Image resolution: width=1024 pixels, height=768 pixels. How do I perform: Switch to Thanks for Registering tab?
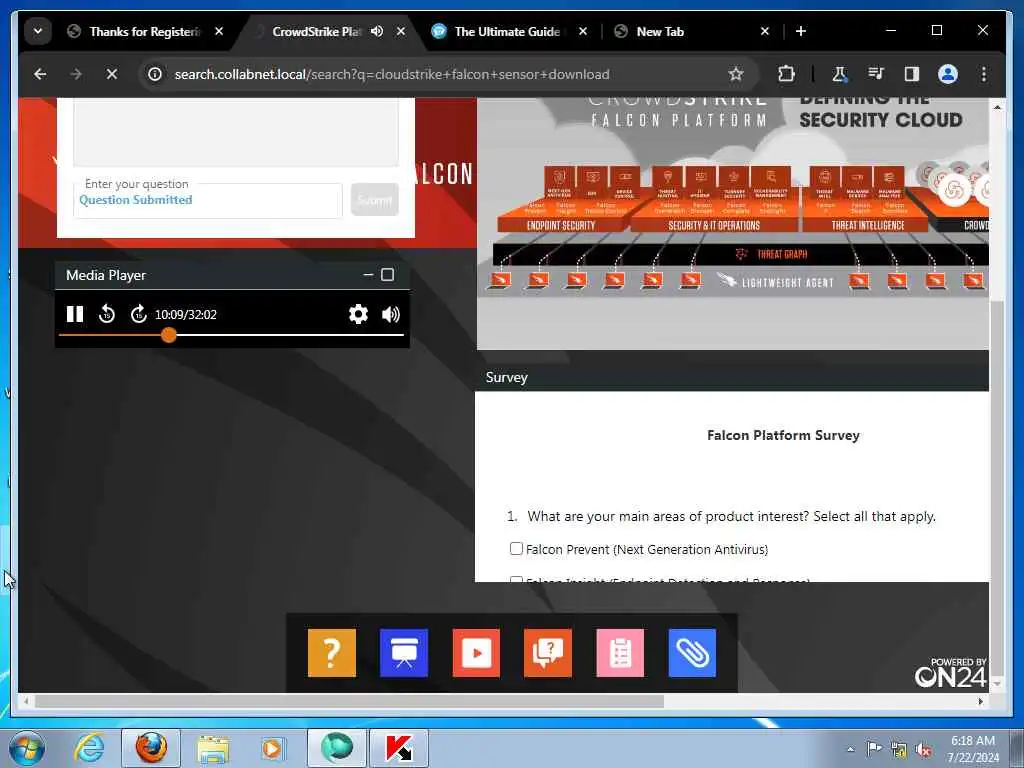coord(145,31)
